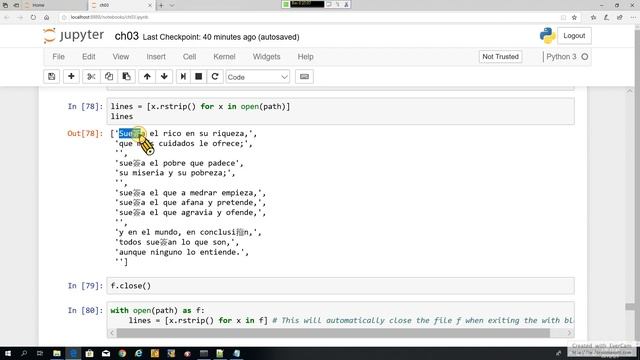Click the Not Trusted button

click(500, 57)
